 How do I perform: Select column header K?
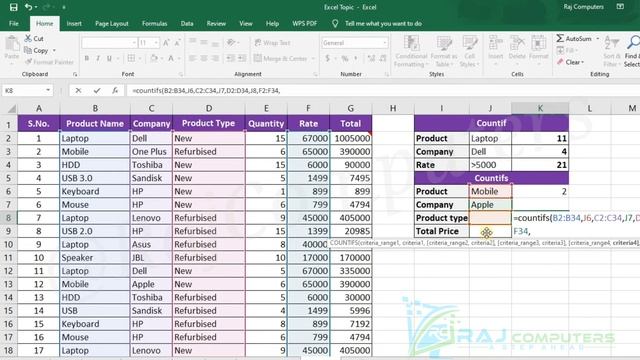(540, 108)
